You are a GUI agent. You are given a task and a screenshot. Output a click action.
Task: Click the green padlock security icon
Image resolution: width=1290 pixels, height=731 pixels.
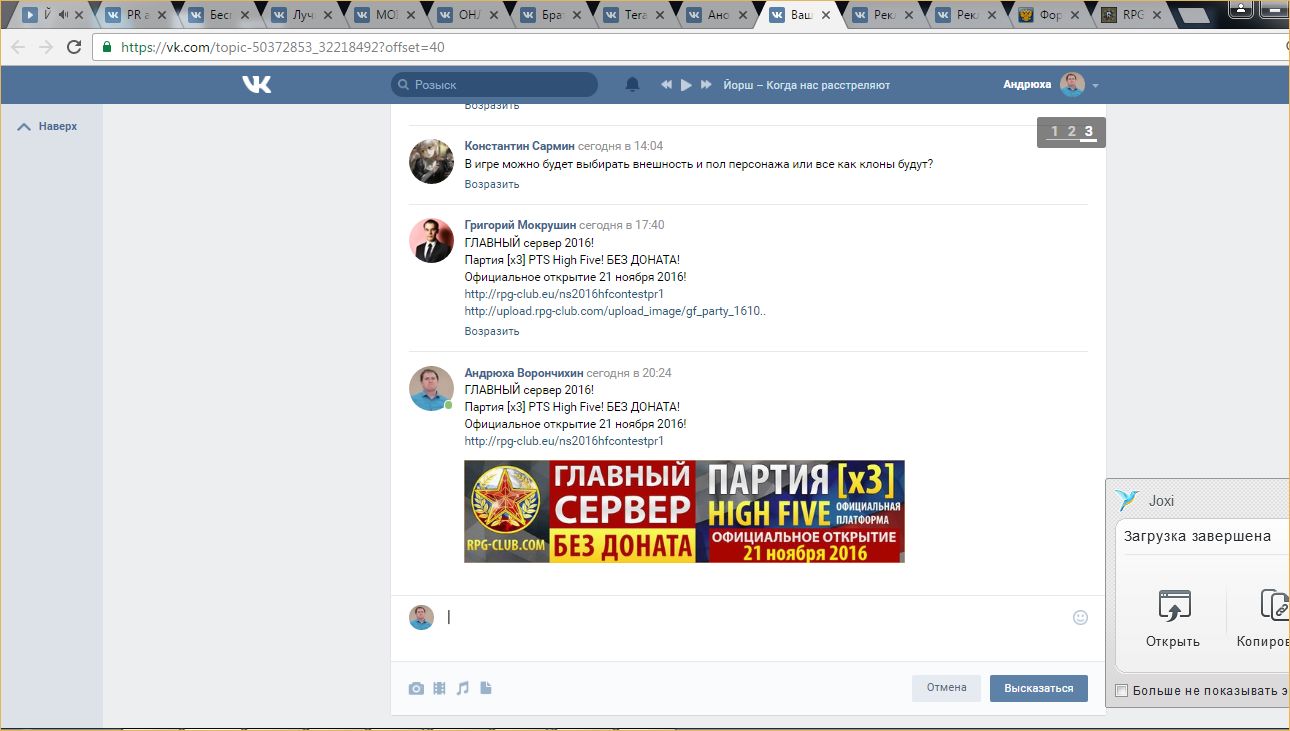pos(108,47)
